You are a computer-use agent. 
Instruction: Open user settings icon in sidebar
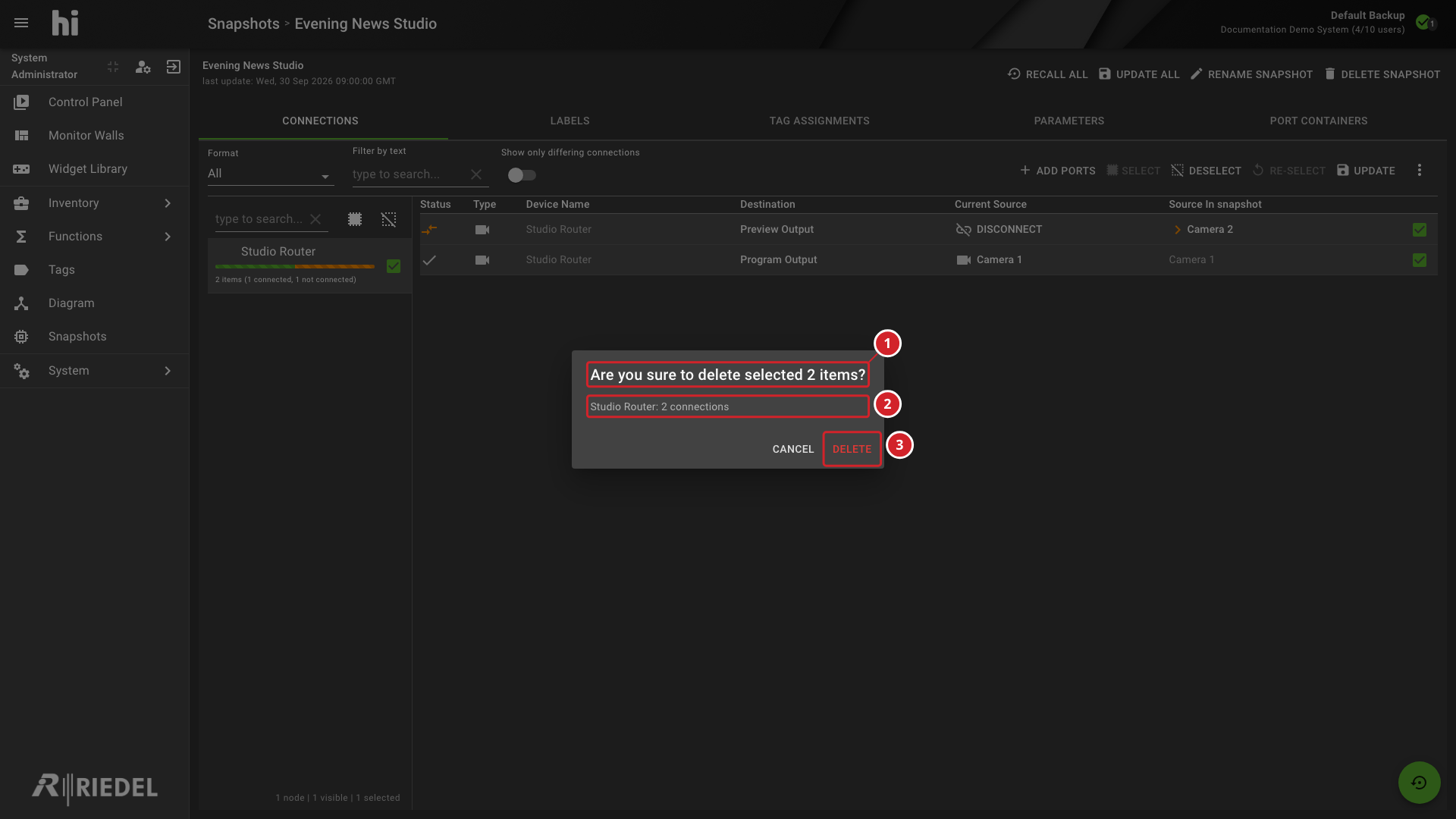point(143,67)
